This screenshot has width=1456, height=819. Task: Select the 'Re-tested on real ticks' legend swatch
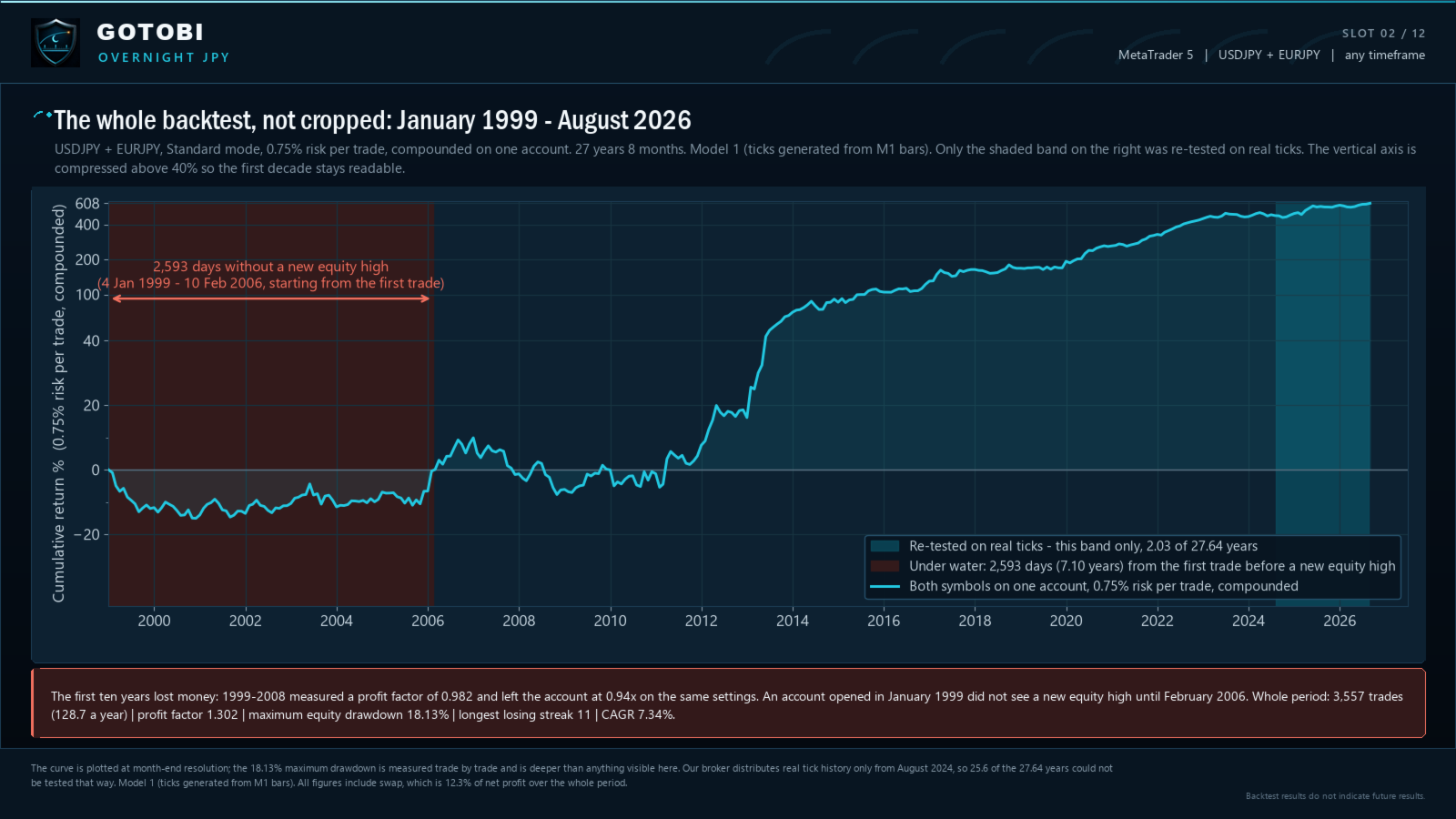click(885, 546)
